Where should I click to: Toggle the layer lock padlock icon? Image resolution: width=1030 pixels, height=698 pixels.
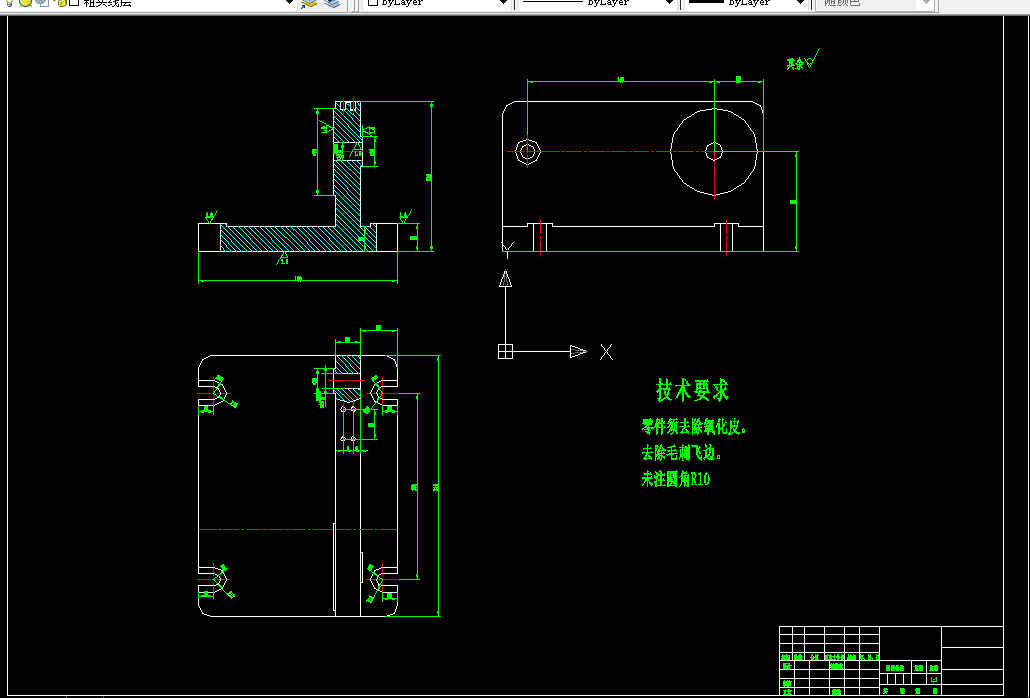61,3
